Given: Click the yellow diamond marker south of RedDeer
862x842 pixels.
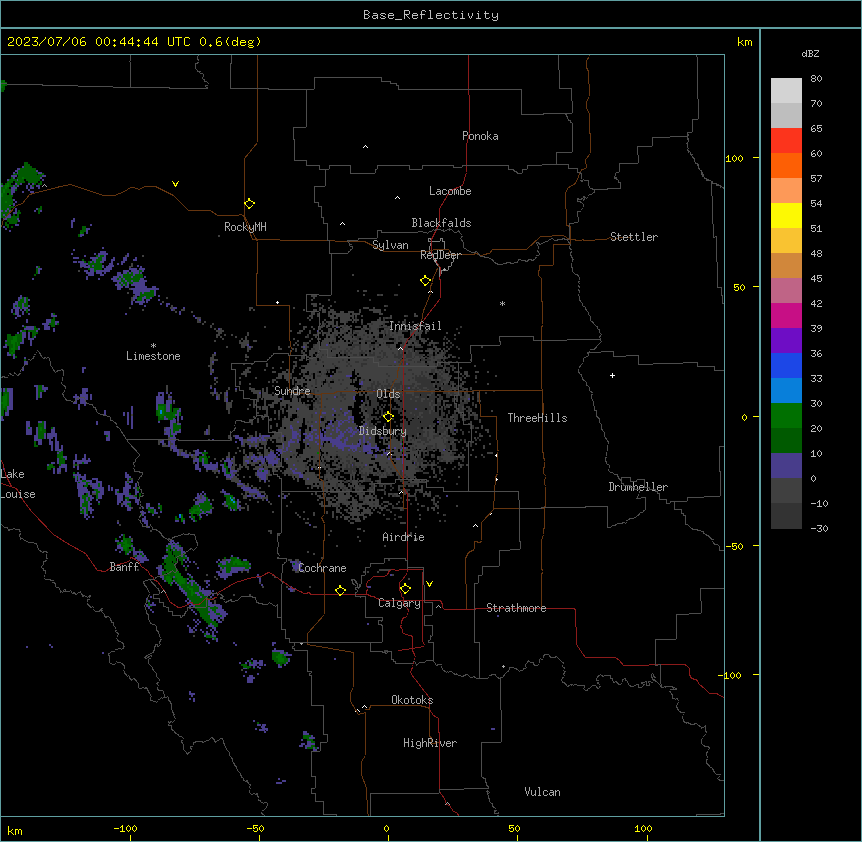Looking at the screenshot, I should point(426,281).
